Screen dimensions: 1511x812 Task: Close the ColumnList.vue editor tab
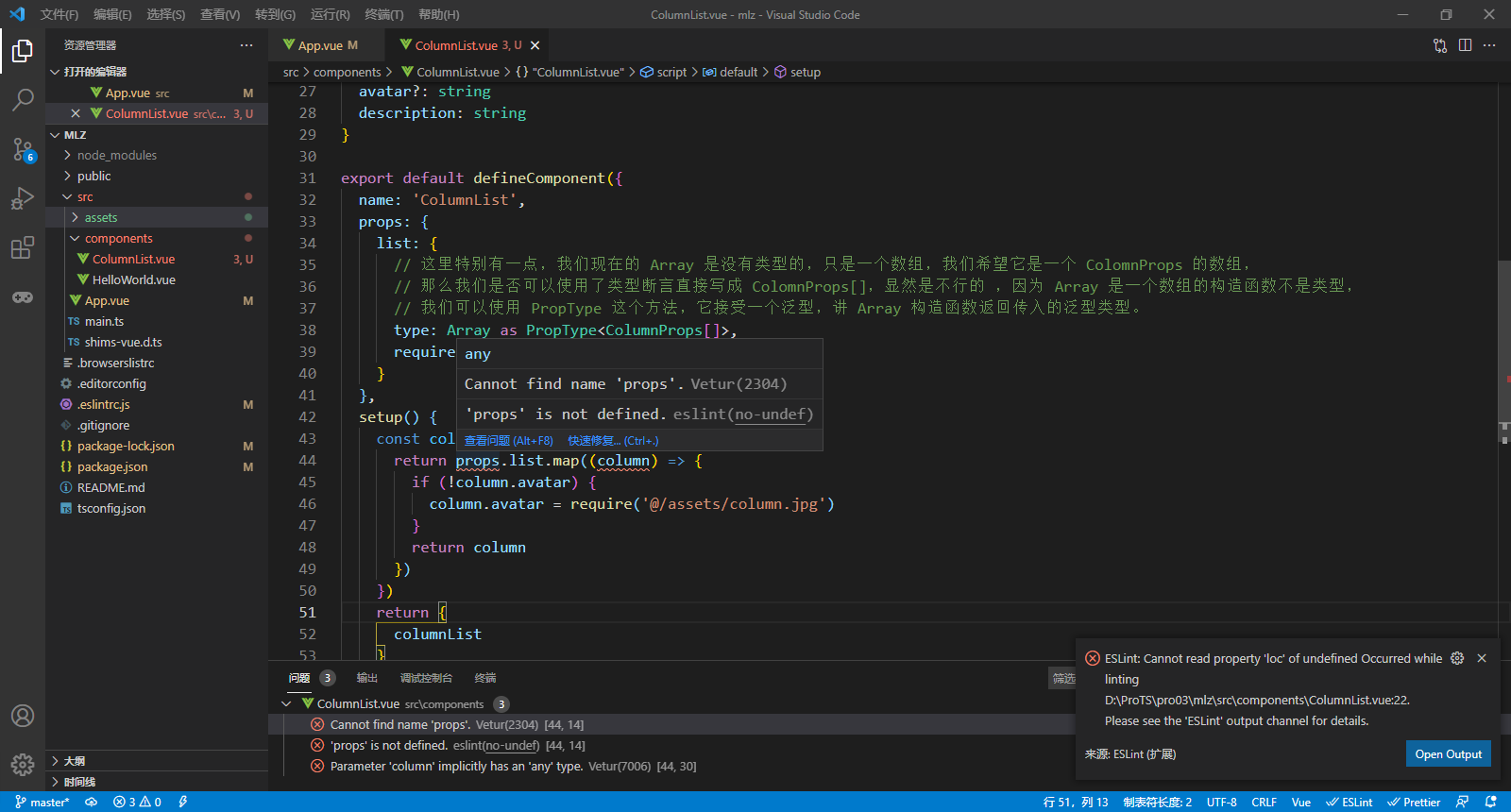[535, 45]
